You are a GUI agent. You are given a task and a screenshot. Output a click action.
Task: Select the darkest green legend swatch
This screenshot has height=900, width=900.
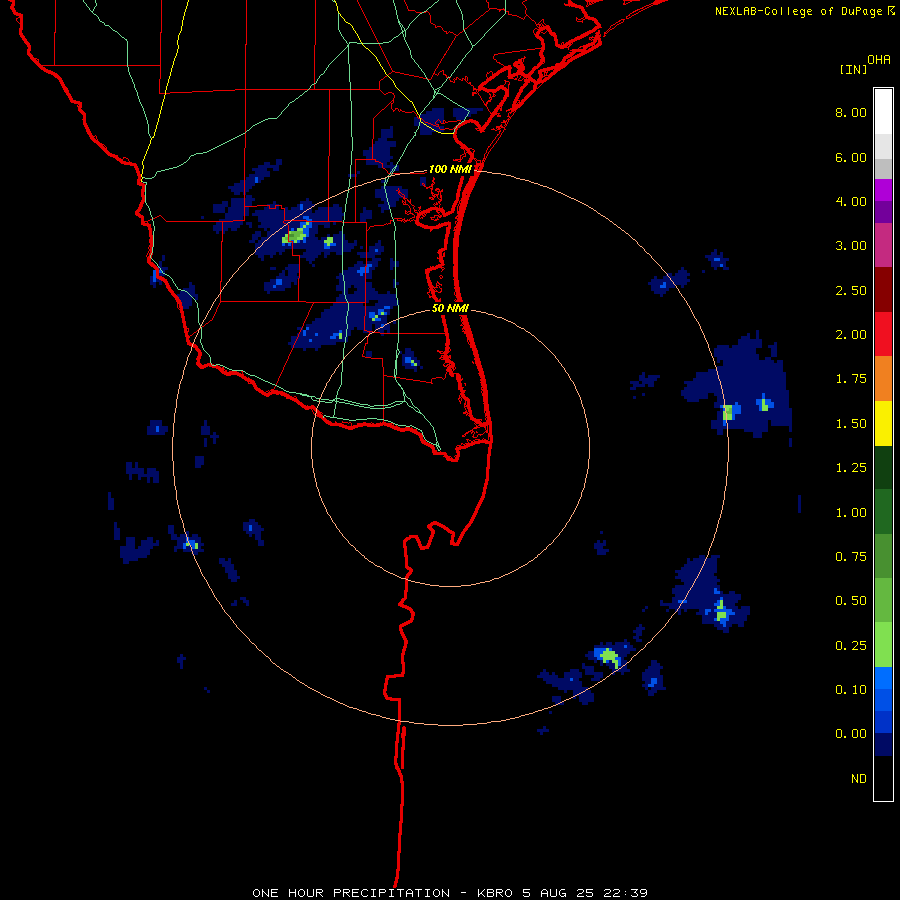[x=883, y=468]
